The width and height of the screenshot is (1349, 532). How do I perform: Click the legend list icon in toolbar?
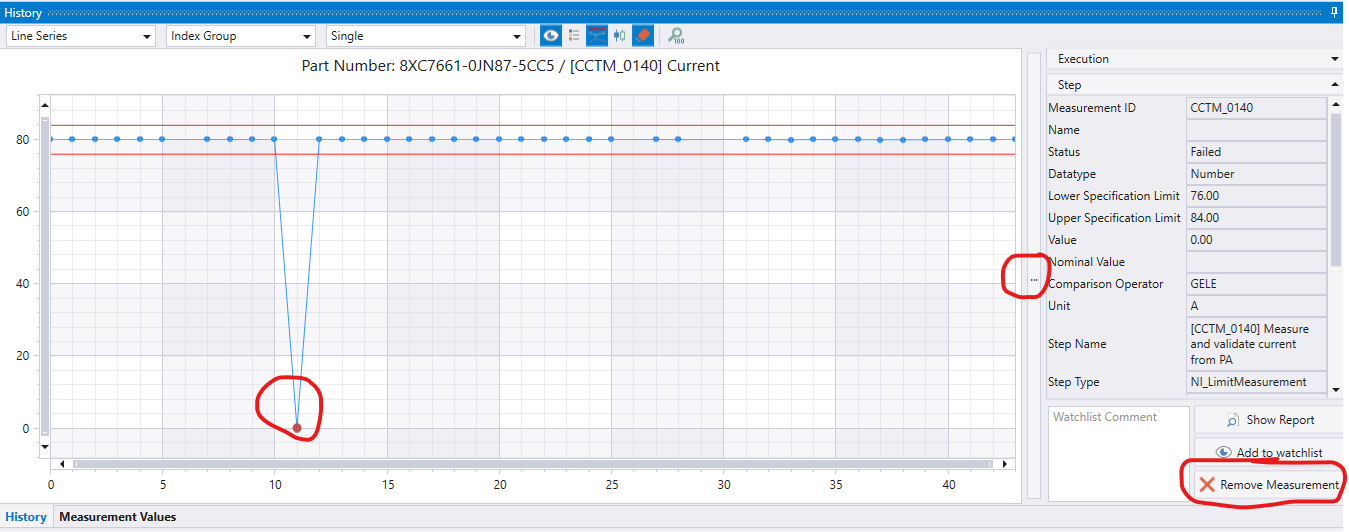(574, 36)
